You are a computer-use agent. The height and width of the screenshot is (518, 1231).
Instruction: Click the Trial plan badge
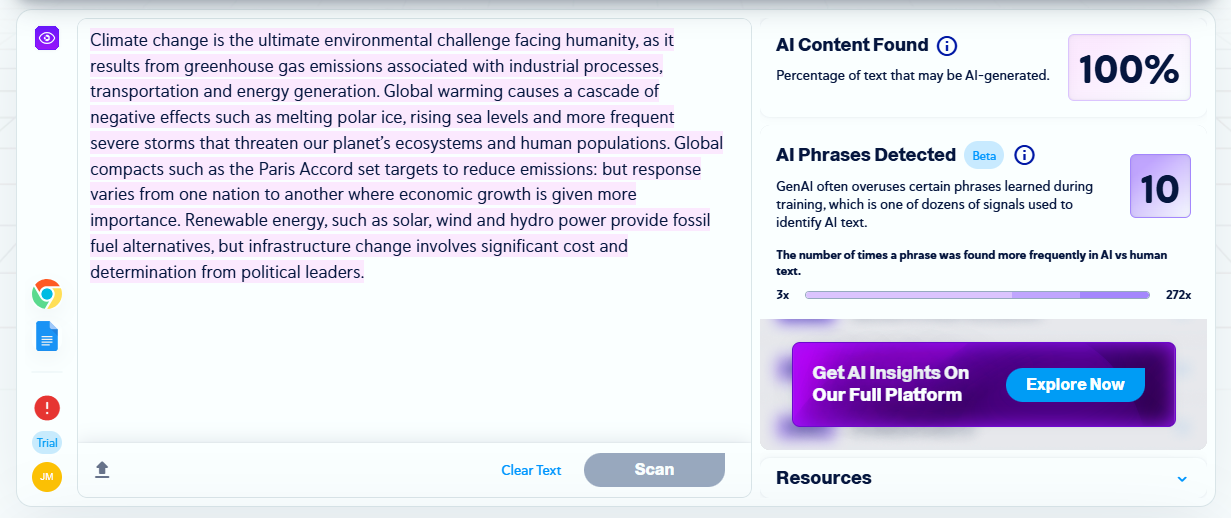47,443
